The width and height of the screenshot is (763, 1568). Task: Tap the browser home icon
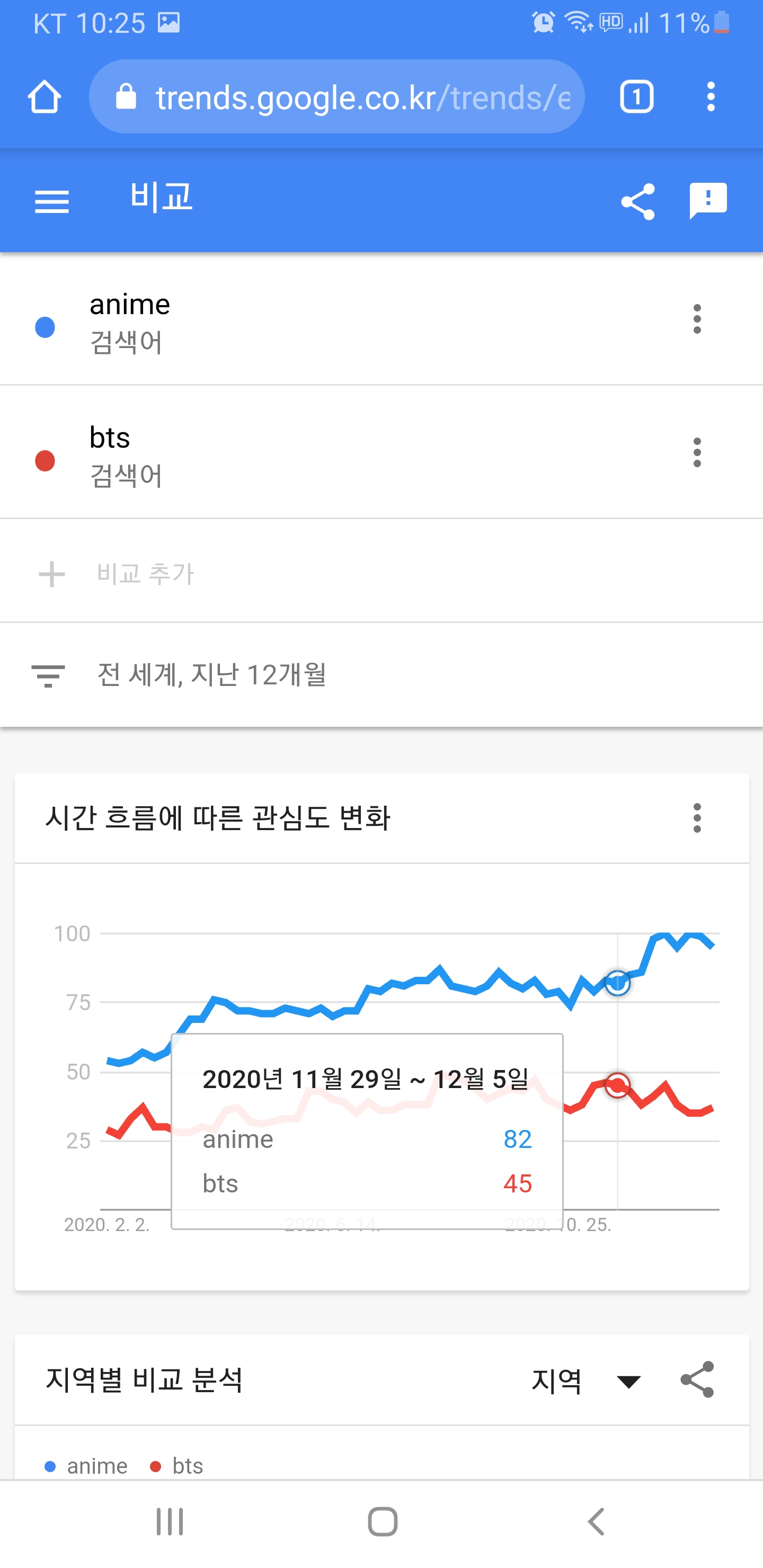[x=45, y=97]
